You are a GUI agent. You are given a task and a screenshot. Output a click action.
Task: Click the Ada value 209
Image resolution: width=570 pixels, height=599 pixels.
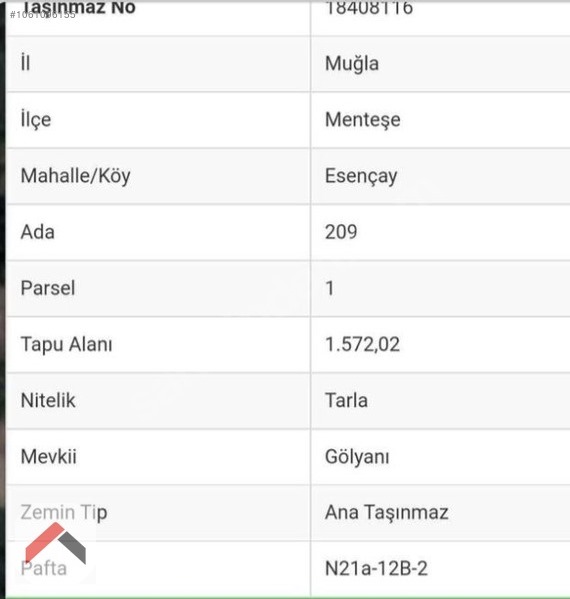[x=341, y=232]
